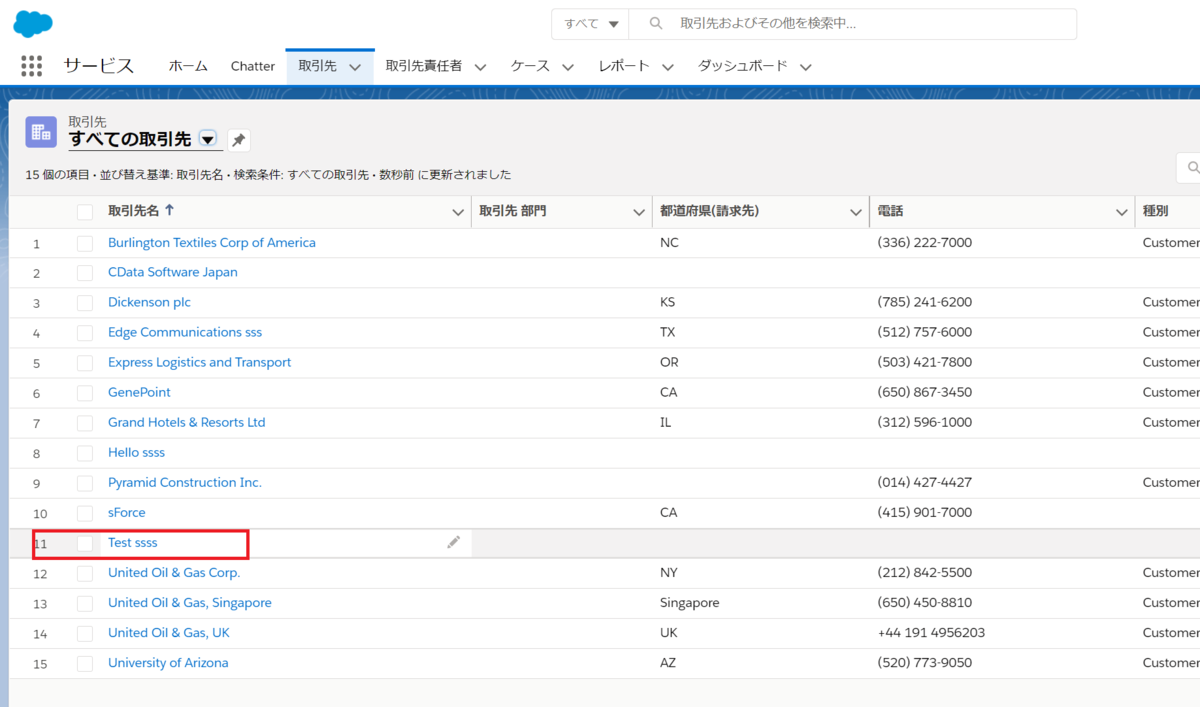The width and height of the screenshot is (1200, 707).
Task: Open United Oil & Gas, Singapore account
Action: coord(190,603)
